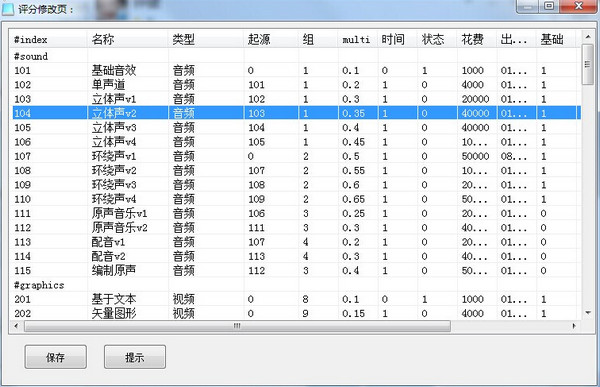The height and width of the screenshot is (387, 600).
Task: Close the 评分修改页 window
Action: pos(579,6)
